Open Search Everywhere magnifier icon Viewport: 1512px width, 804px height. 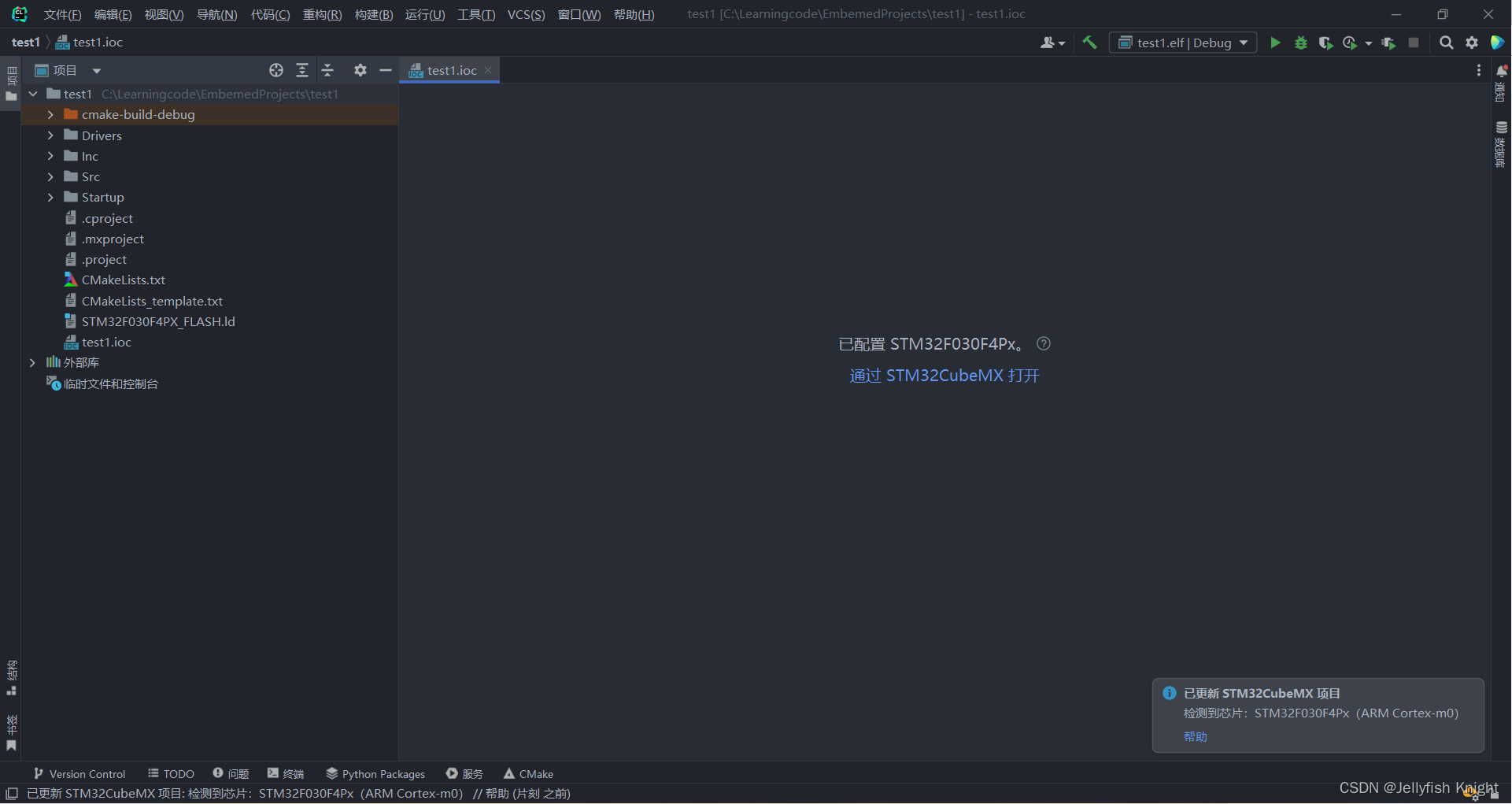pos(1446,43)
